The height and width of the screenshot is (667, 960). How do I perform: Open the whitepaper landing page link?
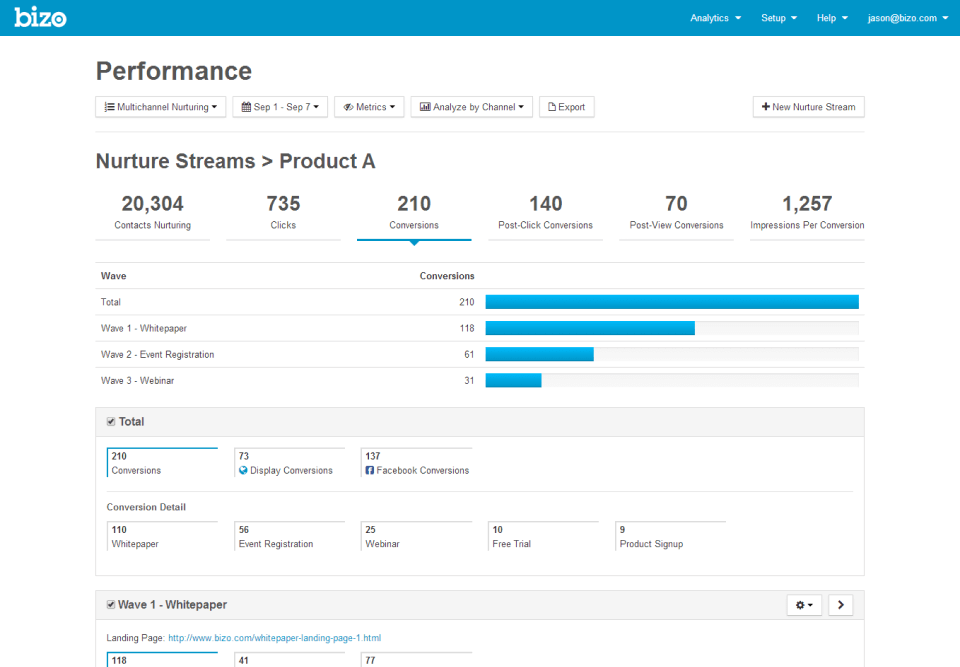click(274, 638)
